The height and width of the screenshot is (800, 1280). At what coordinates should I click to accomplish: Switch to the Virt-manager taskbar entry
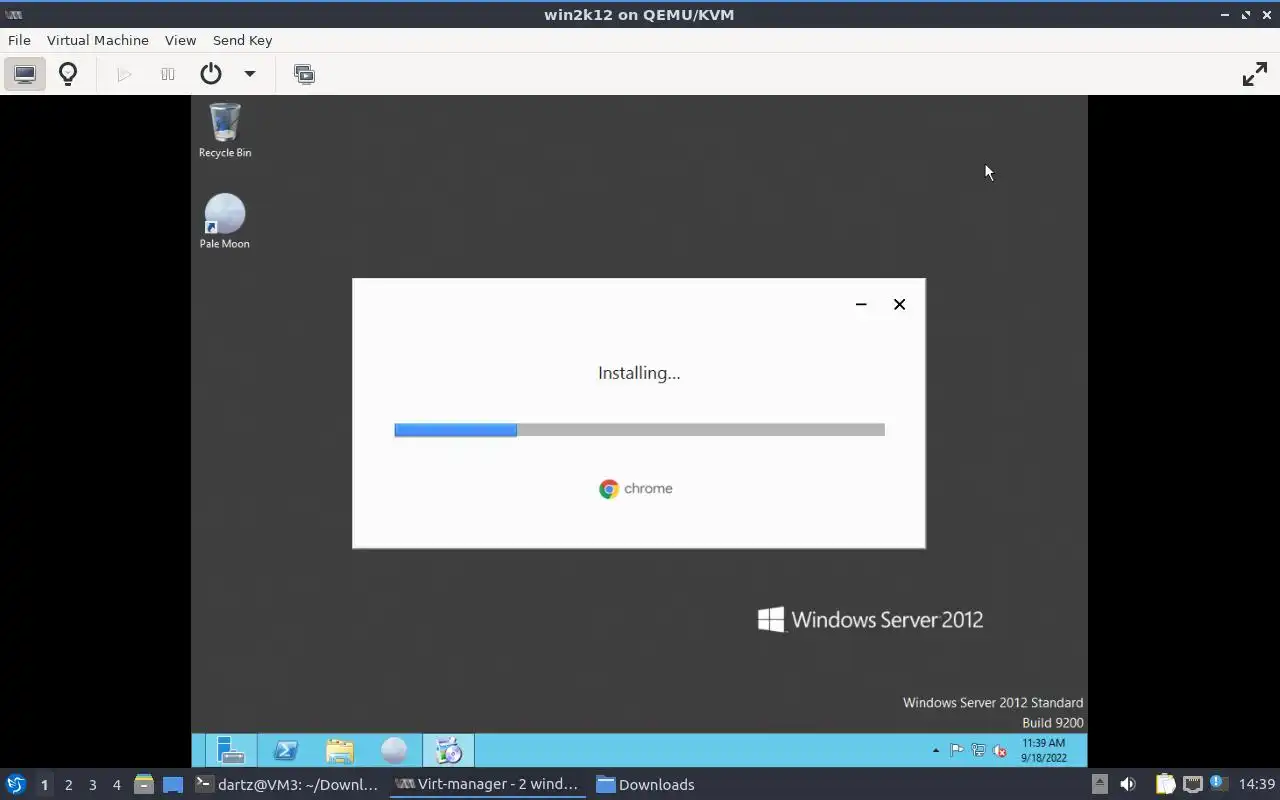tap(488, 785)
